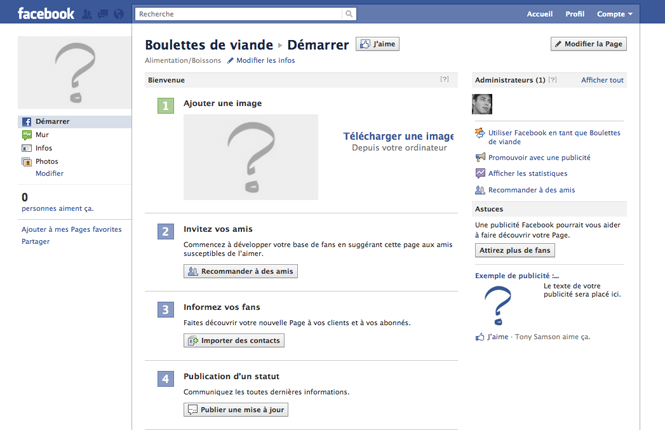
Task: Open notifications globe icon
Action: point(119,14)
